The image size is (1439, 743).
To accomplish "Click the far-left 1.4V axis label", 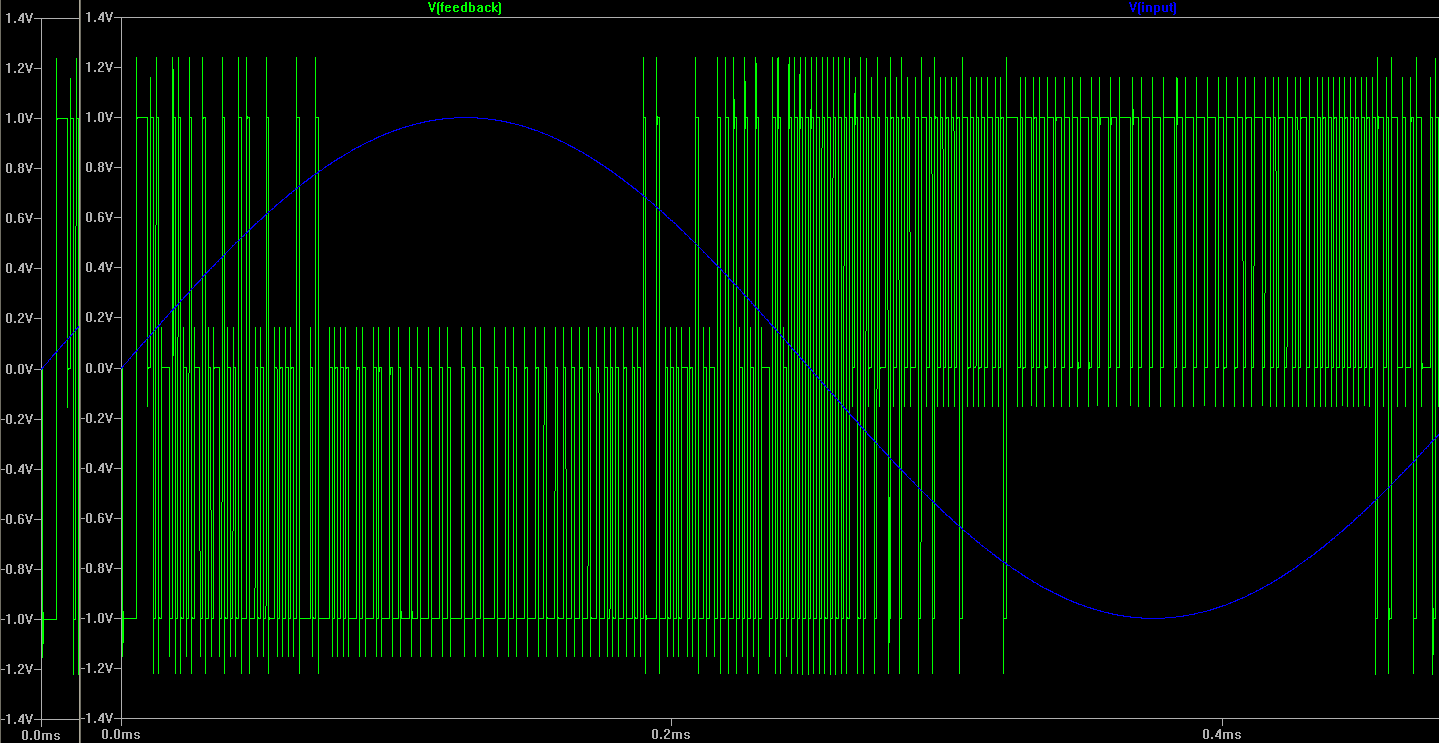I will point(20,18).
